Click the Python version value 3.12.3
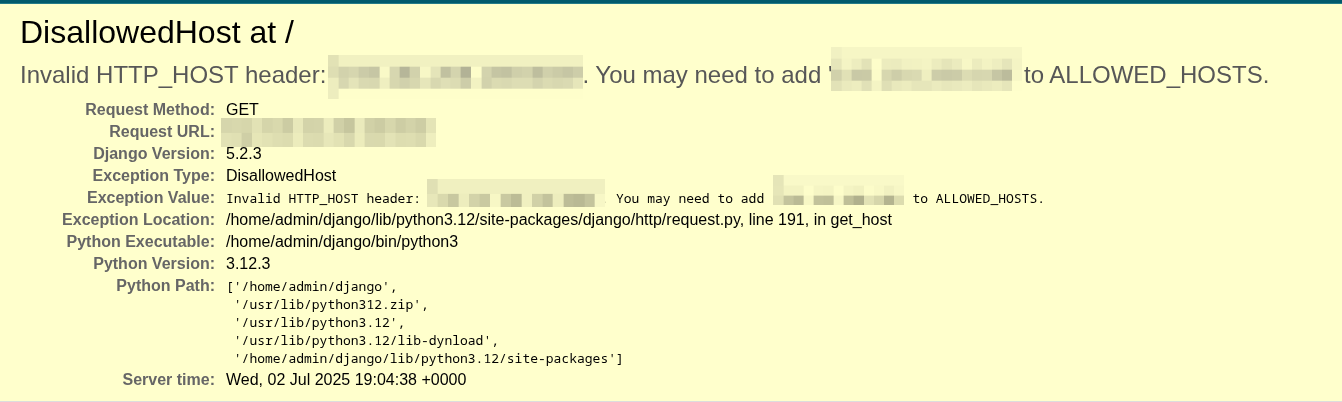1342x402 pixels. coord(248,263)
